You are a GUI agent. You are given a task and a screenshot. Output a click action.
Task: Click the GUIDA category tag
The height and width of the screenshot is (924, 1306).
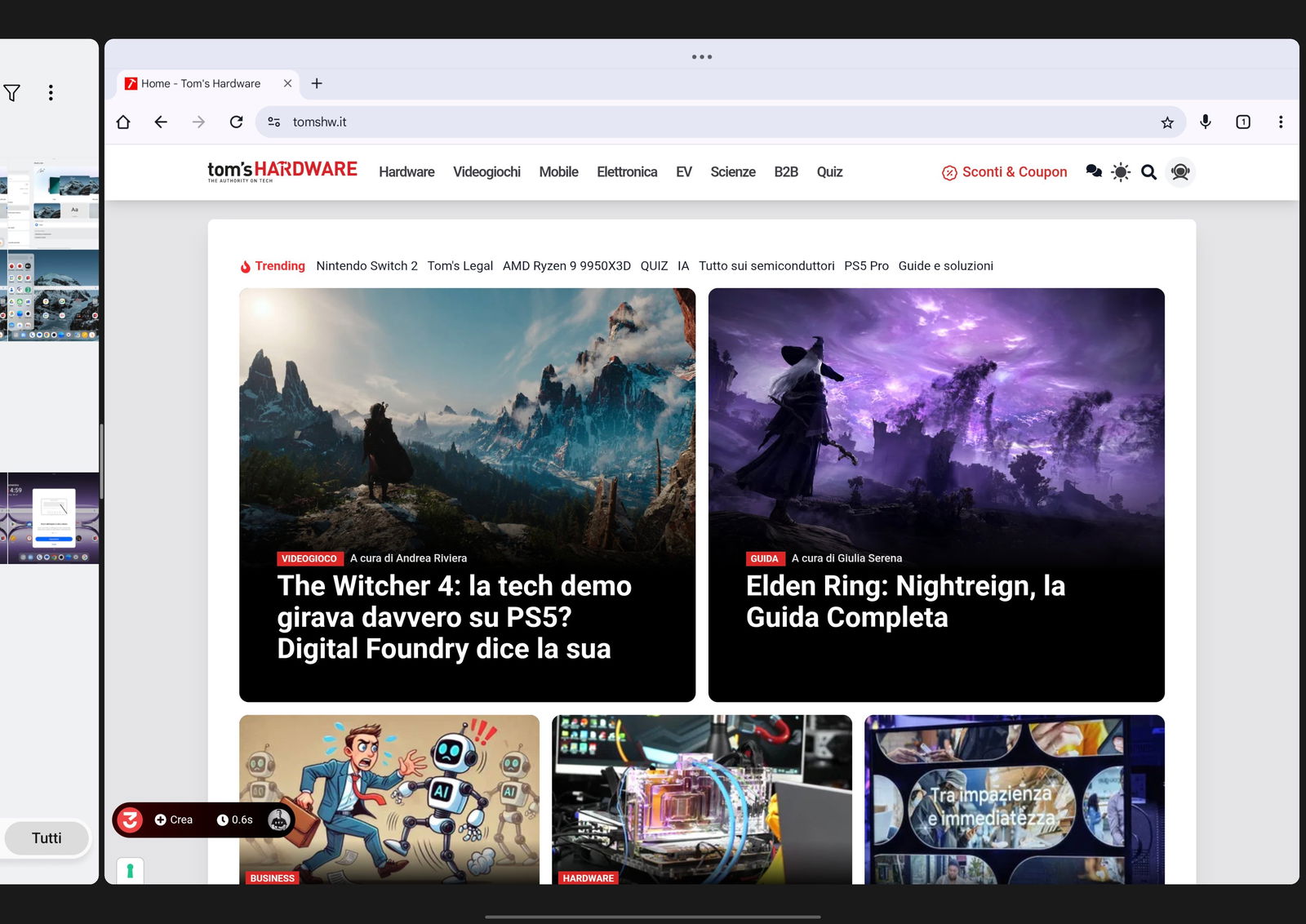point(764,558)
